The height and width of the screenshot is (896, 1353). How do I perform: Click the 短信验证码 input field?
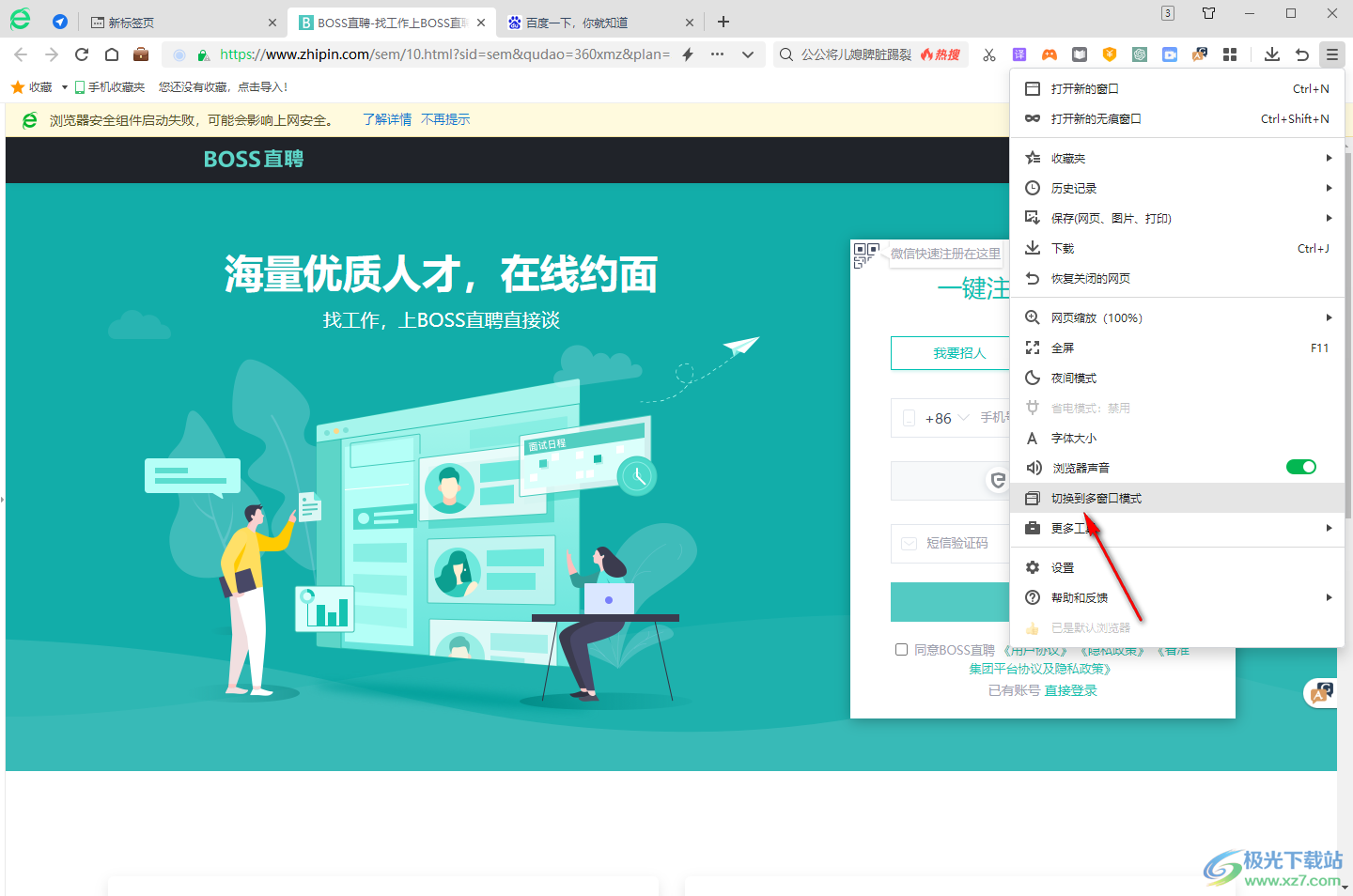pyautogui.click(x=950, y=543)
